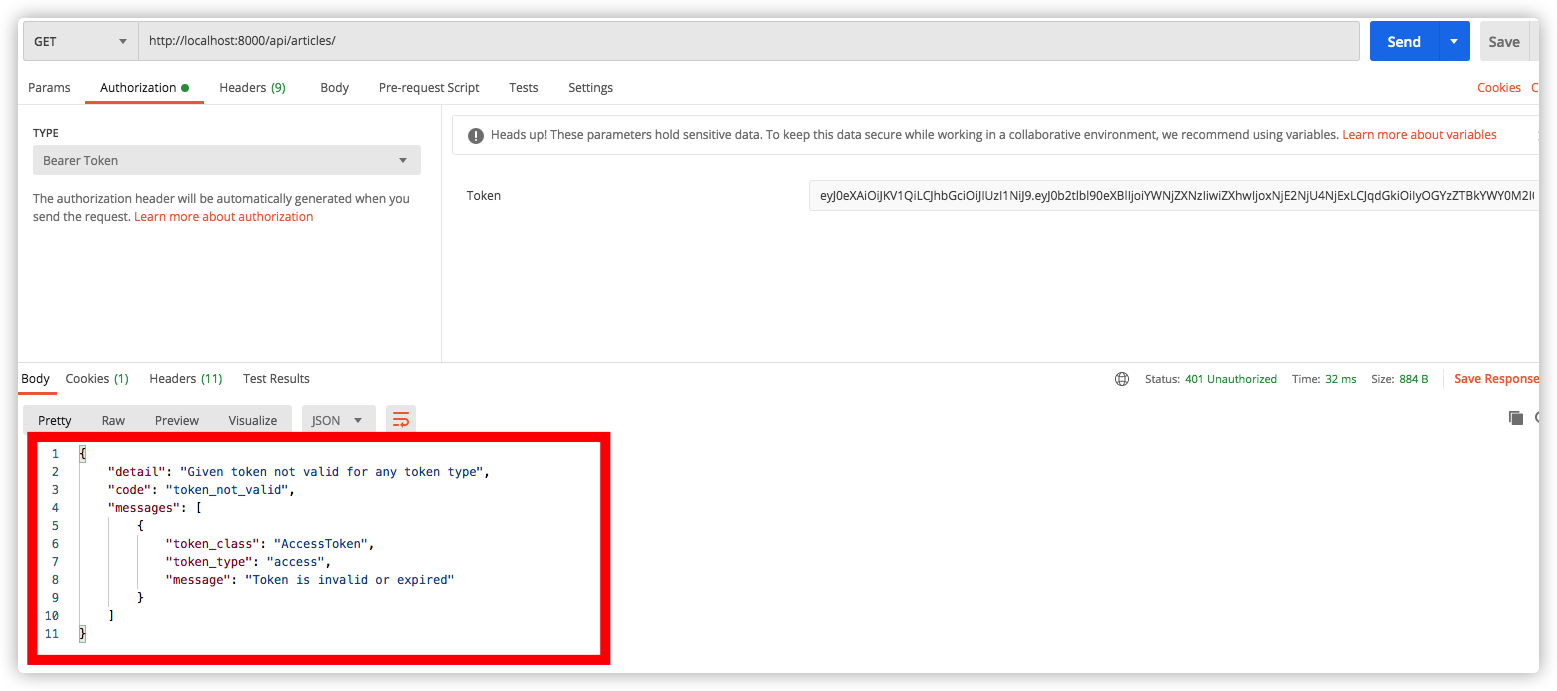The image size is (1557, 691).
Task: Click the Save button
Action: click(1503, 41)
